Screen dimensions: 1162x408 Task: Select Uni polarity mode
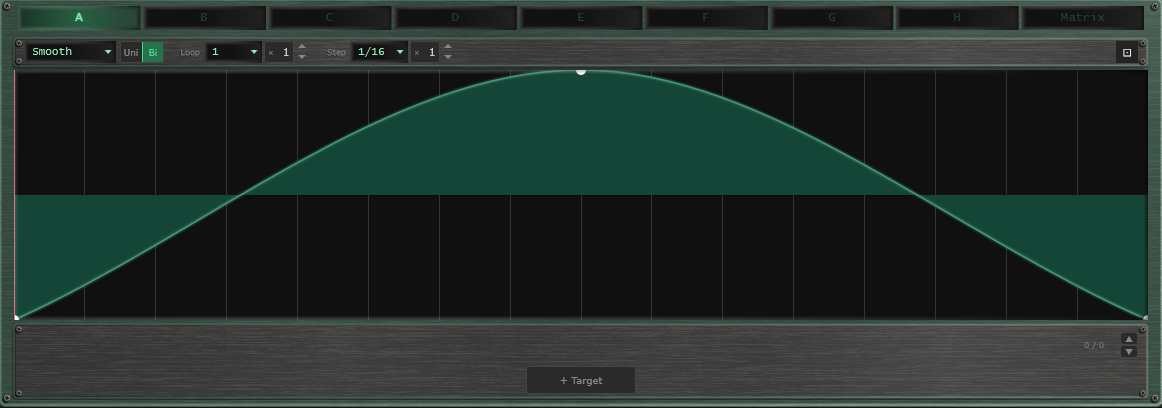[131, 53]
